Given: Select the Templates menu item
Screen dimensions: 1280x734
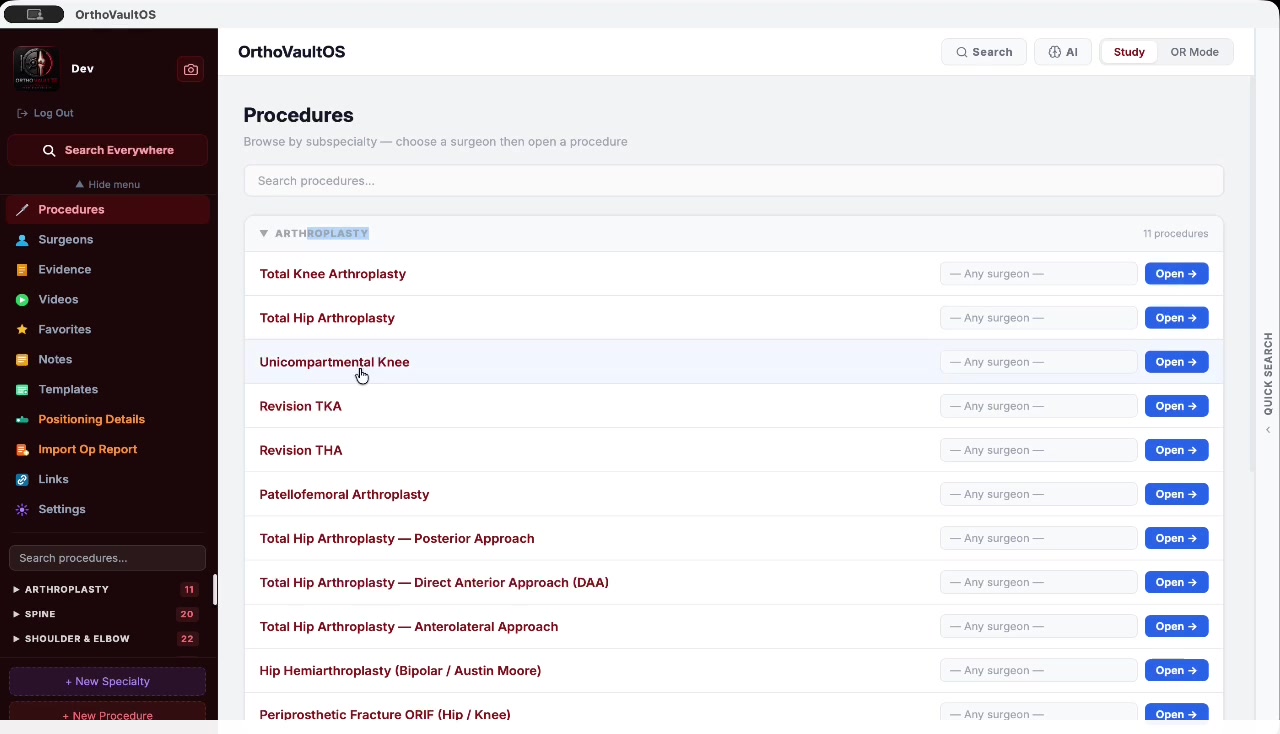Looking at the screenshot, I should 108,390.
